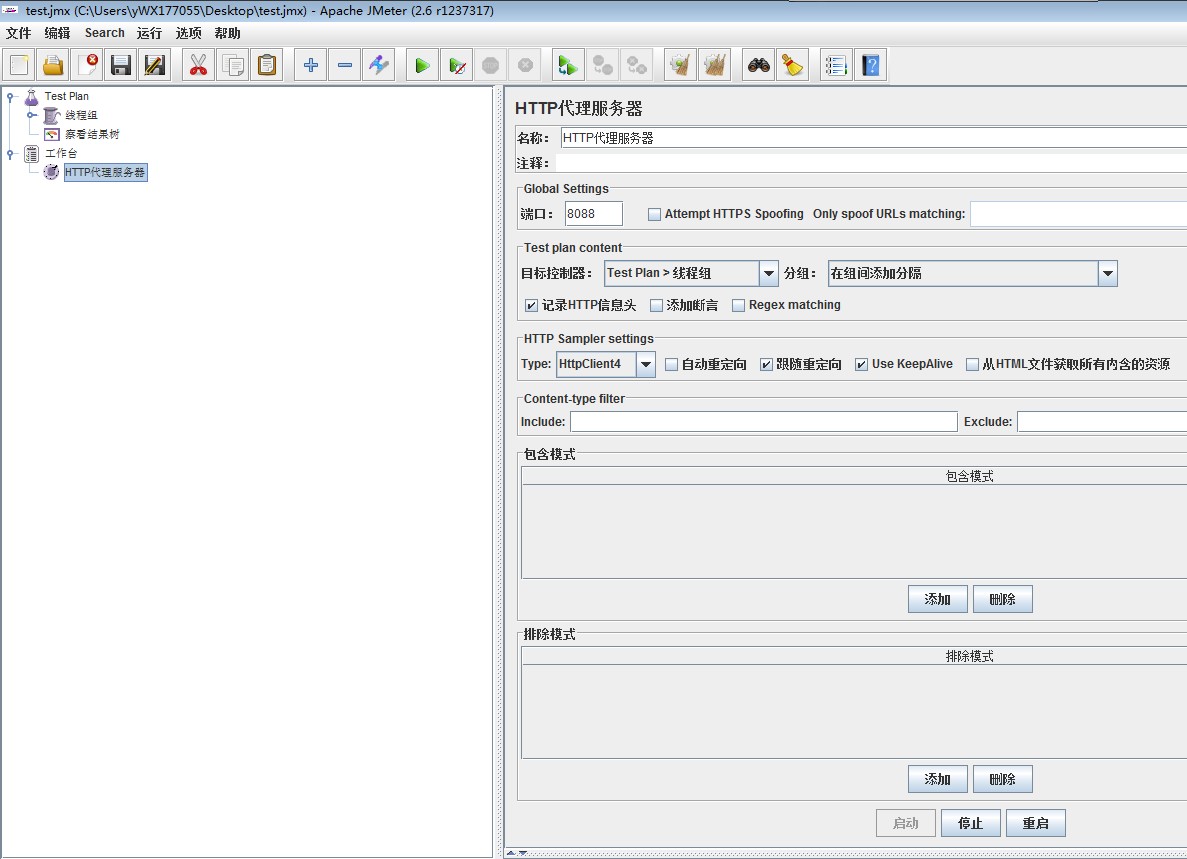The image size is (1187, 859).
Task: Open the 编辑 menu
Action: click(x=58, y=33)
